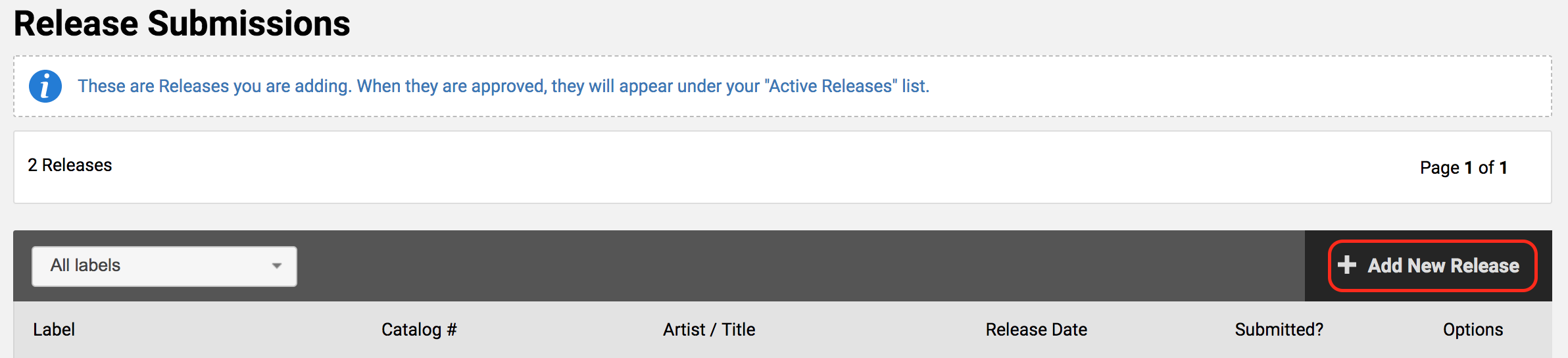Open the All labels dropdown
Screen dimensions: 1568x358
(164, 266)
